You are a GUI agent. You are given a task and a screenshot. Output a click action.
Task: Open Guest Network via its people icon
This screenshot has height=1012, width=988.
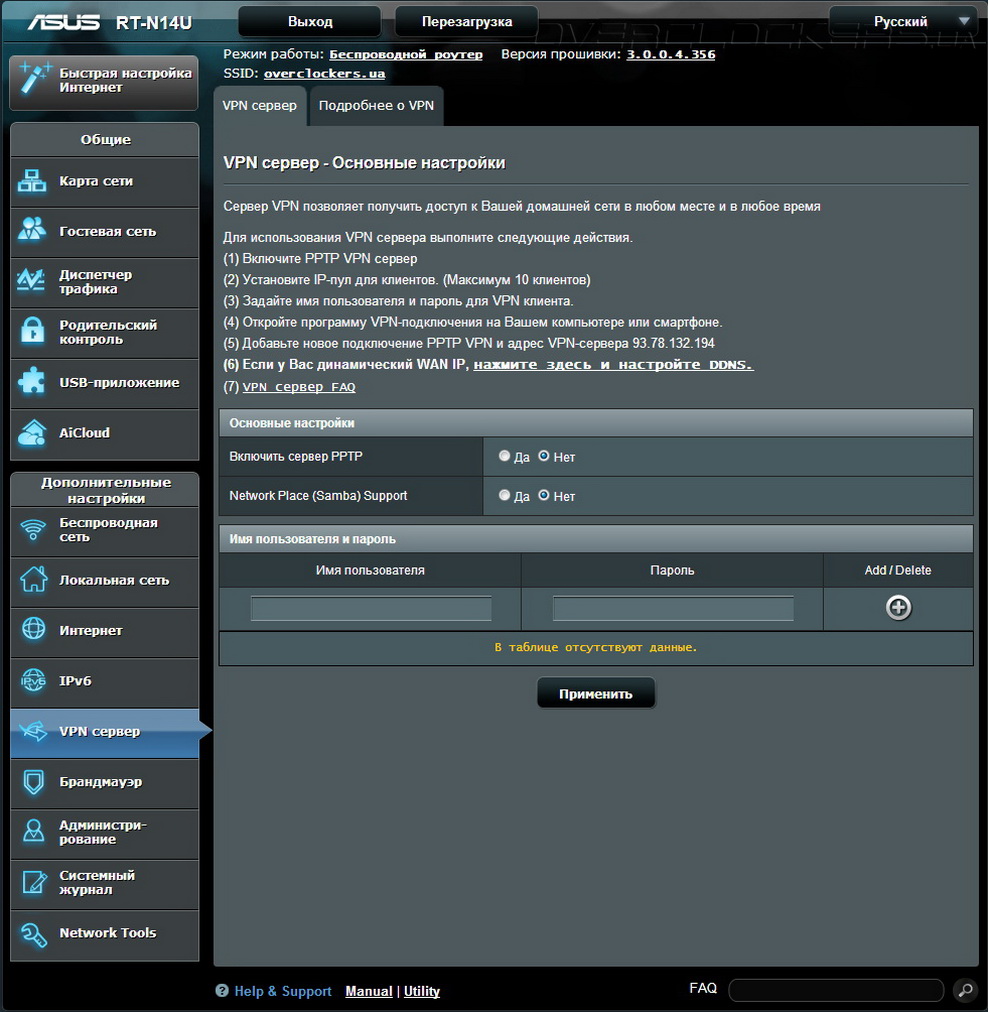(33, 231)
